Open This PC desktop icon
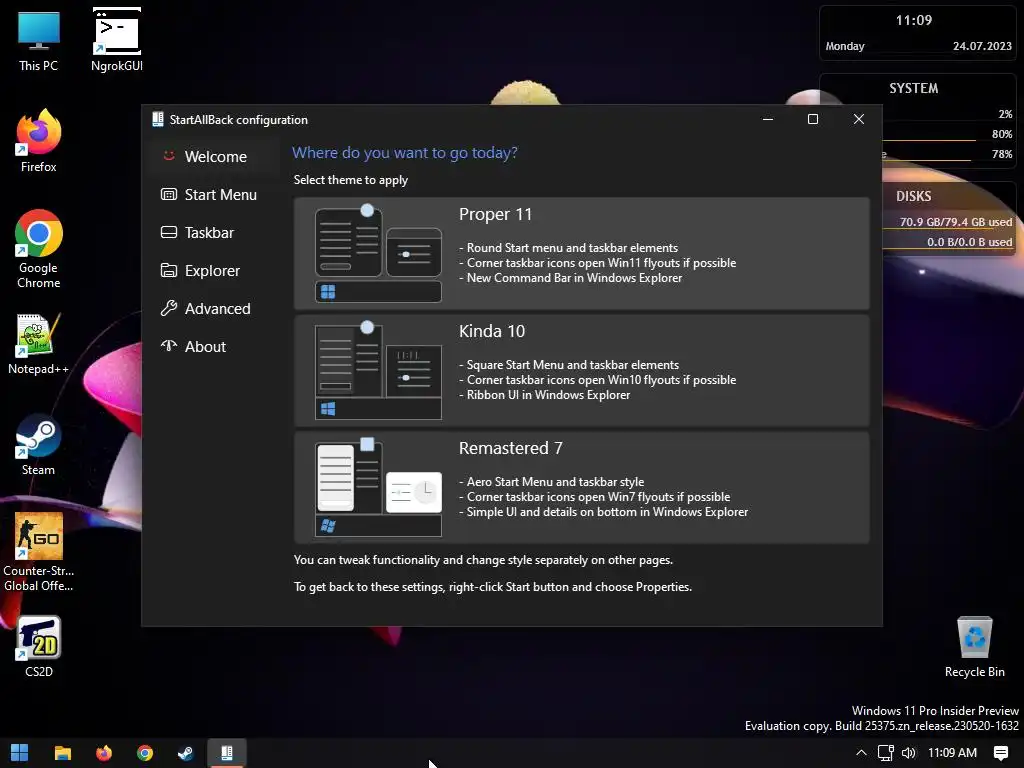 [39, 40]
